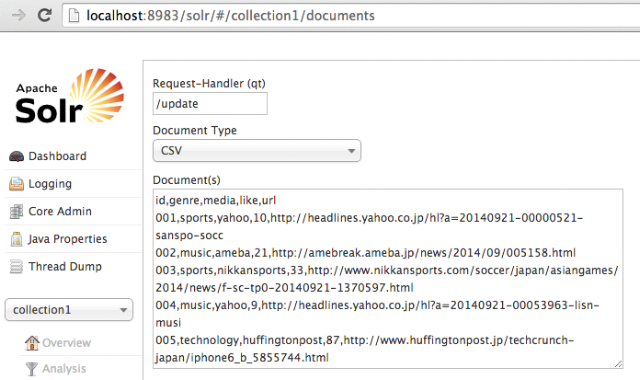Click the browser forward arrow
This screenshot has width=640, height=380.
pyautogui.click(x=18, y=16)
